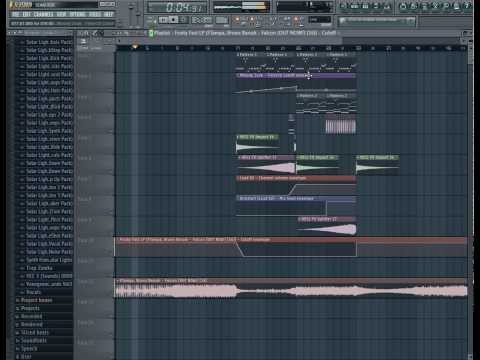This screenshot has width=480, height=360.
Task: Click the song time display
Action: click(x=177, y=7)
